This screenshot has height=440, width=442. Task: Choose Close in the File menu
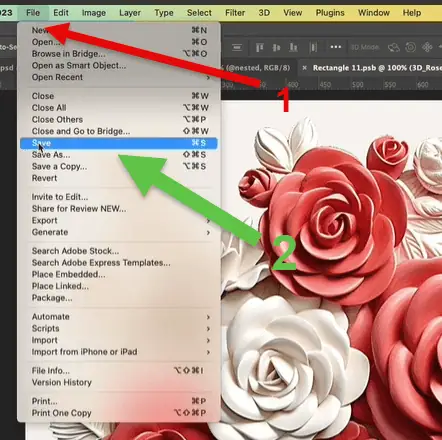tap(119, 96)
